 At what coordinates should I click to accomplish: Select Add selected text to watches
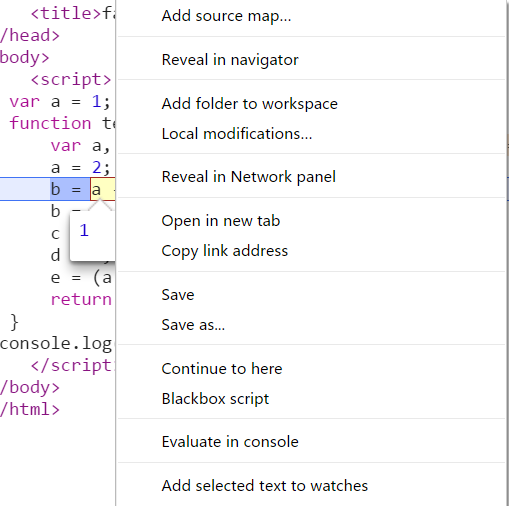(x=265, y=486)
